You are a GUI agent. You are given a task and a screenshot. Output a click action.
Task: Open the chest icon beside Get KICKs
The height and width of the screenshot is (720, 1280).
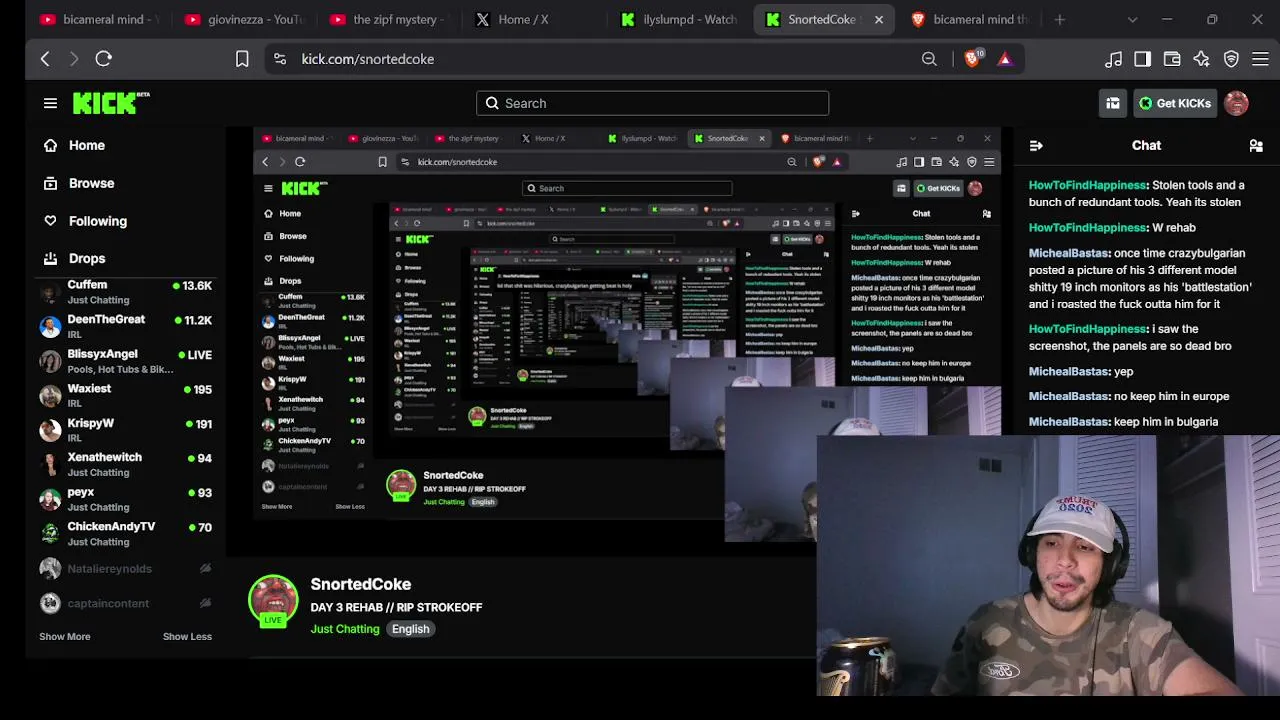pos(1113,103)
